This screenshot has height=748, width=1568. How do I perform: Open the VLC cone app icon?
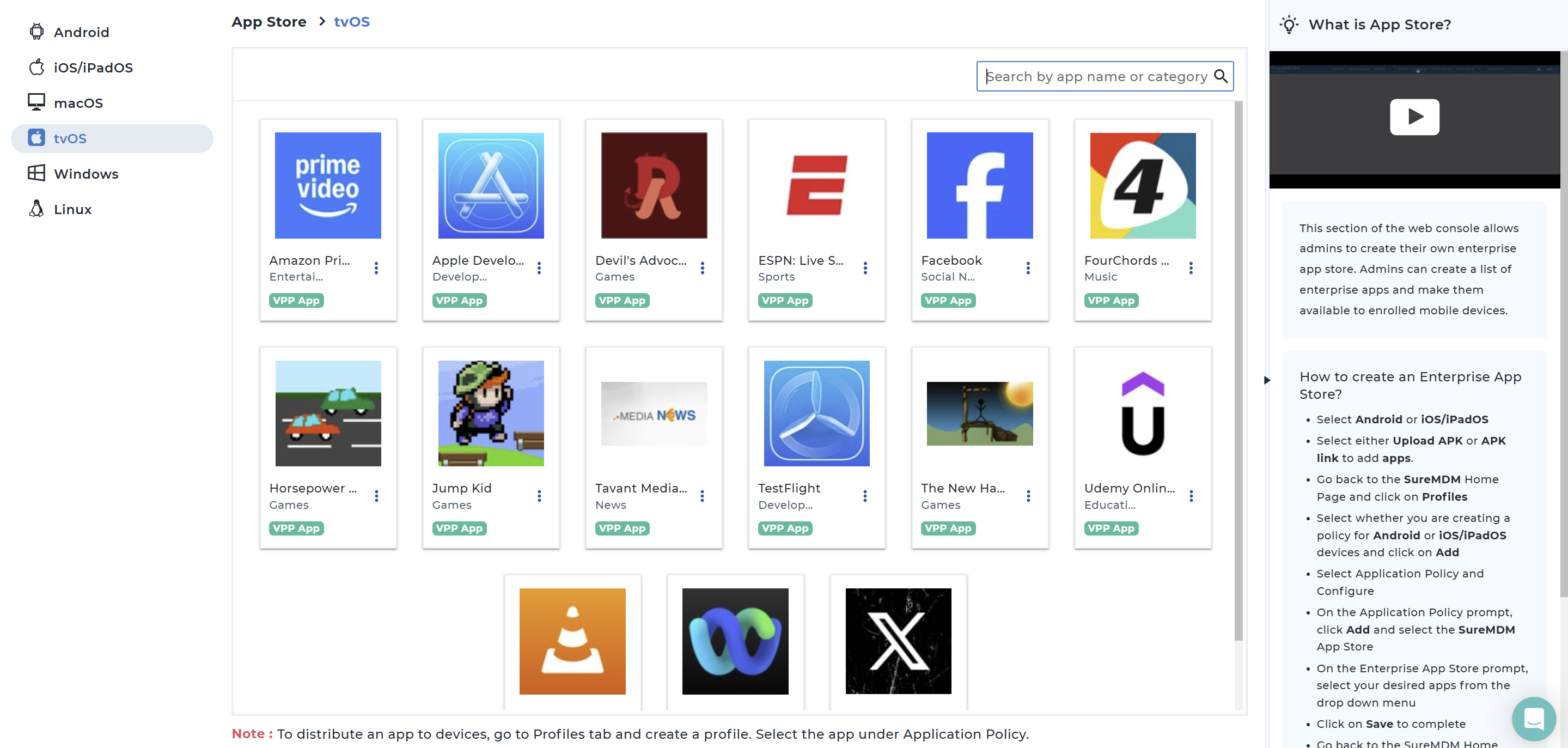tap(572, 641)
